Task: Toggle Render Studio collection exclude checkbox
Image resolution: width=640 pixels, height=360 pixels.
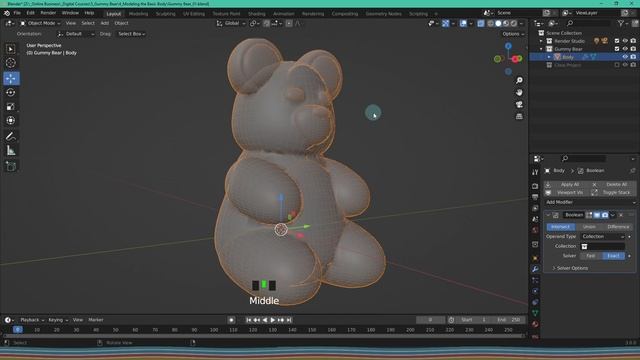Action: [x=617, y=41]
